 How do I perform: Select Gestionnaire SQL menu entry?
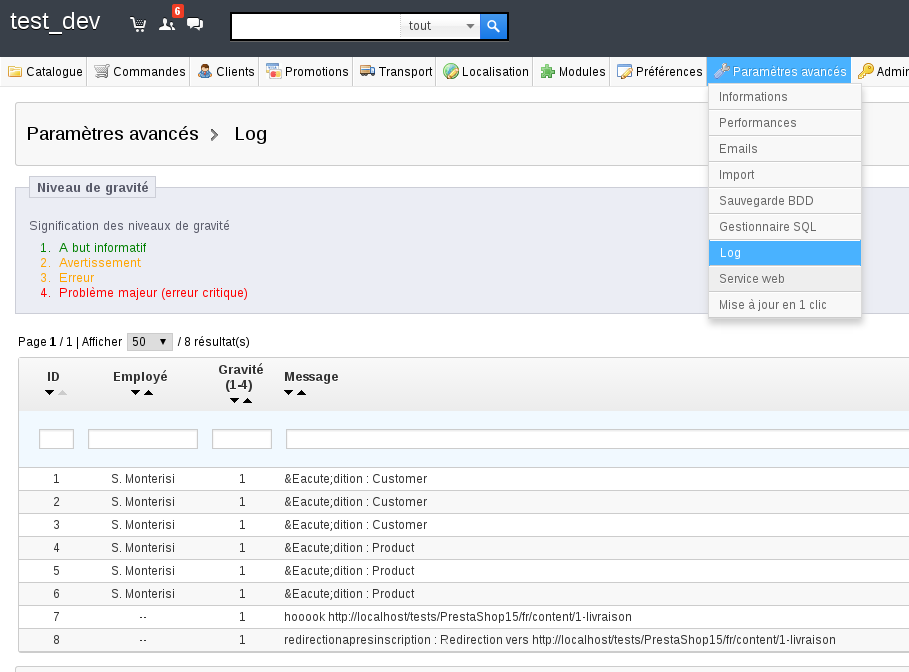tap(784, 227)
